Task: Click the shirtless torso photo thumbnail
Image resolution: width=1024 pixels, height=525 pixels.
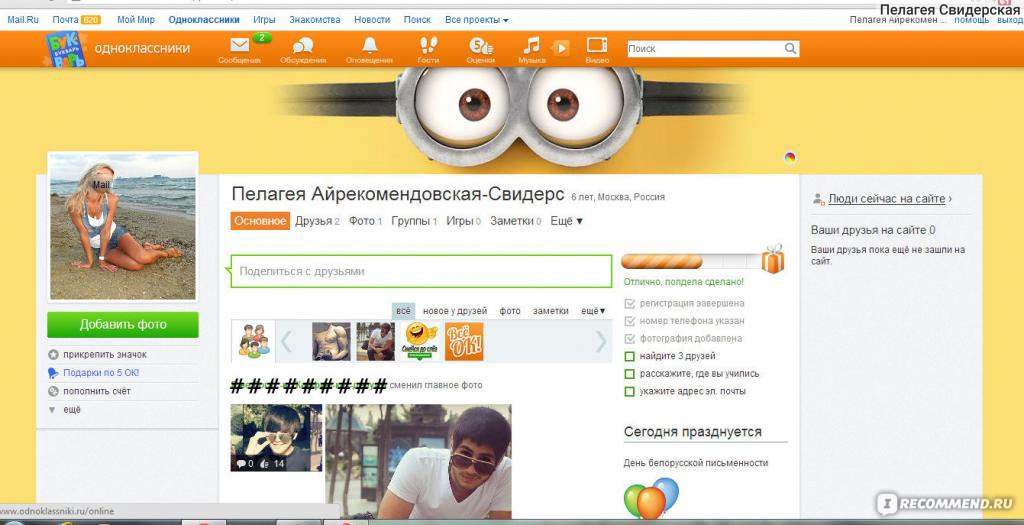Action: (x=331, y=341)
